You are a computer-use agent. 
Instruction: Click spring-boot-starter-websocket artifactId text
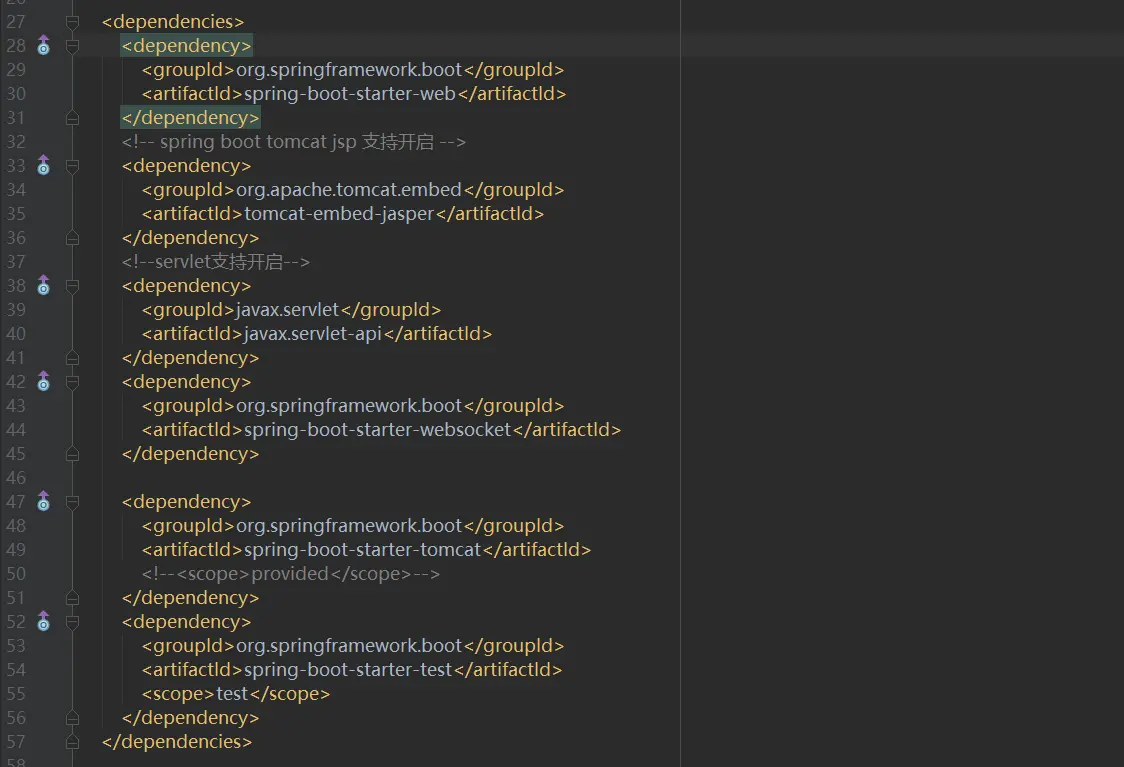377,429
